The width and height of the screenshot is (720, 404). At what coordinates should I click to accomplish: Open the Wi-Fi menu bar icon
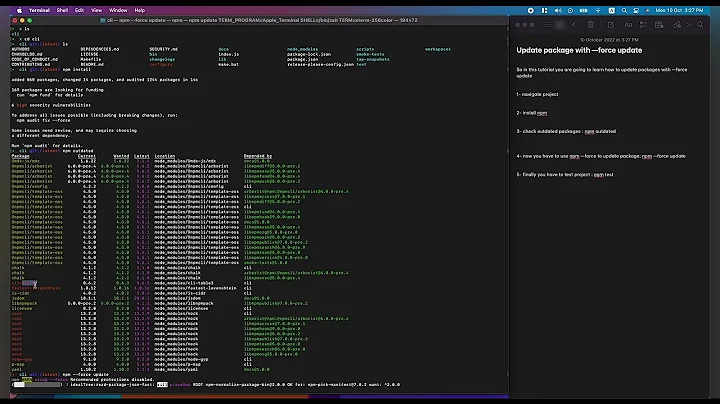598,10
